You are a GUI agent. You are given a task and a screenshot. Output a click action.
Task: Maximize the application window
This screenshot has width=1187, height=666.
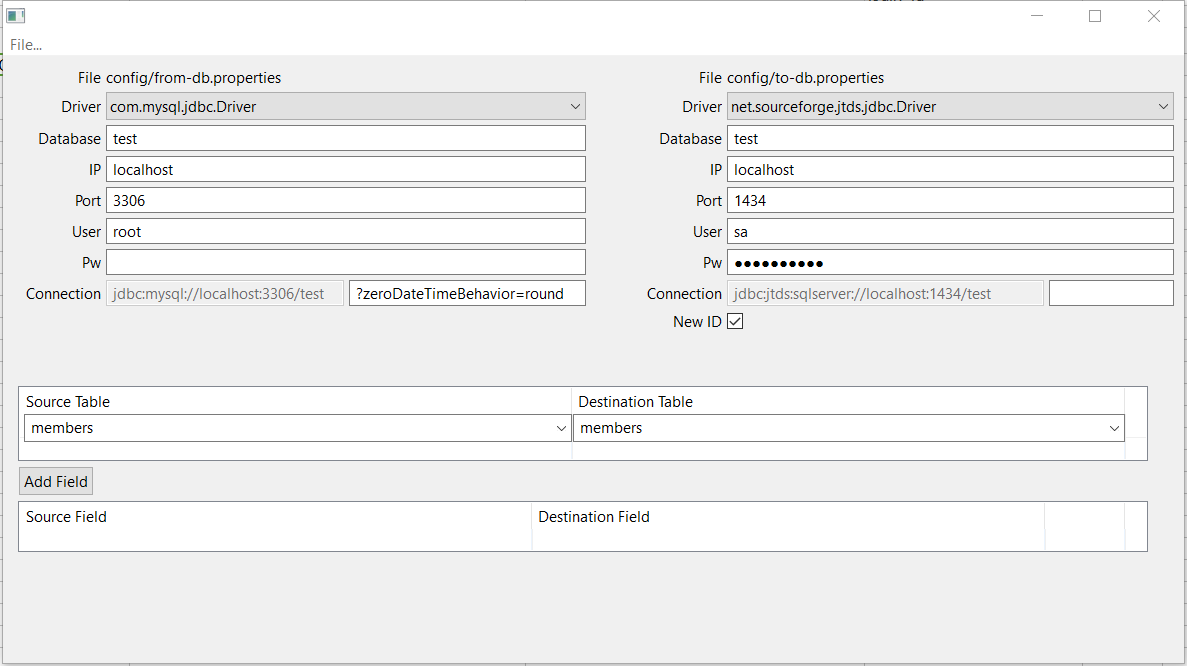(1095, 16)
